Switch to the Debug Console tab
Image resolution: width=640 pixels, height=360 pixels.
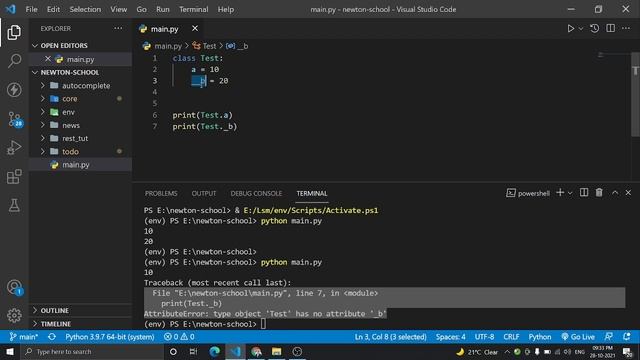[256, 193]
